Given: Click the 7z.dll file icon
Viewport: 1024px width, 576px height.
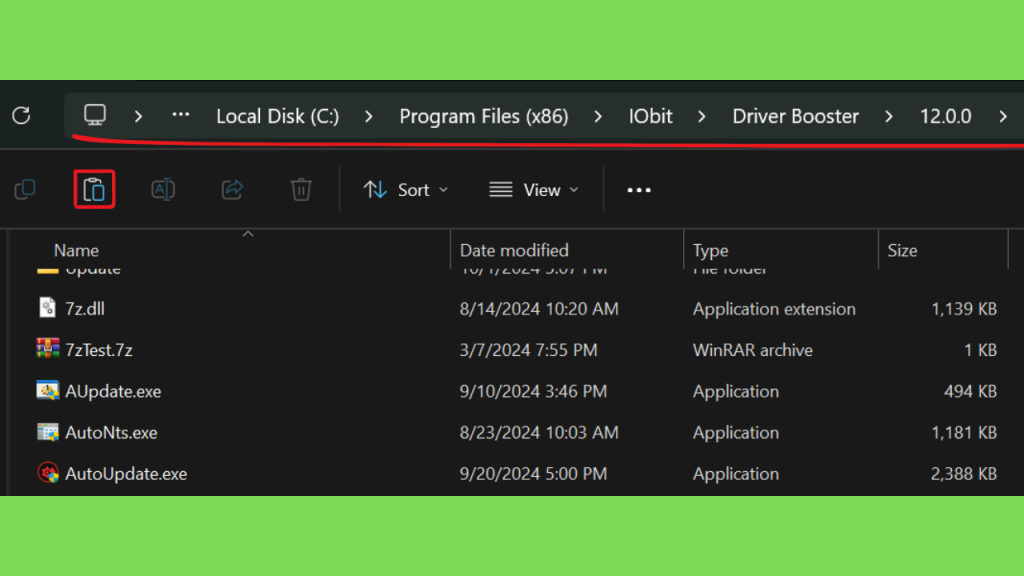Looking at the screenshot, I should click(x=48, y=308).
